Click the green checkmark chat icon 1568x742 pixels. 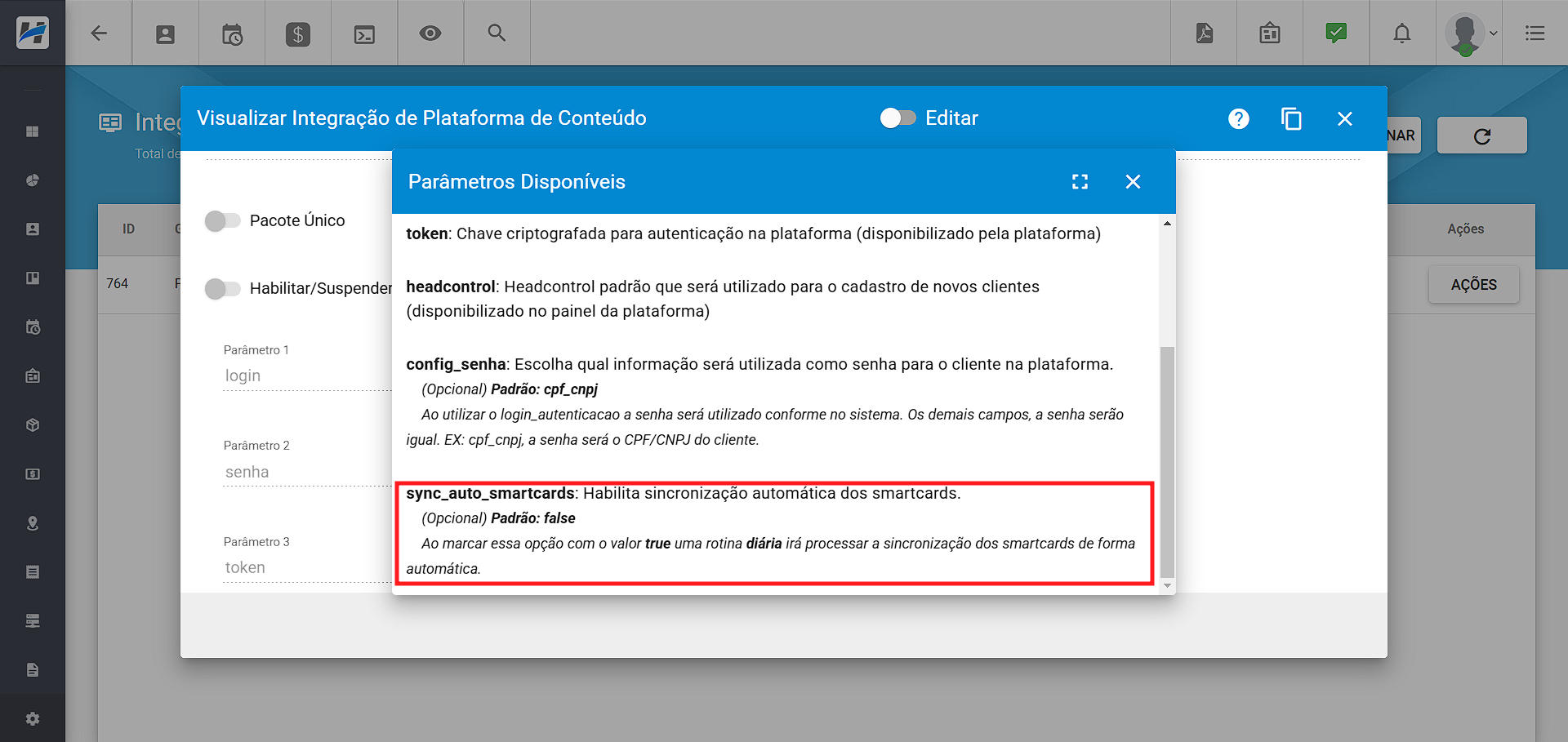point(1336,33)
